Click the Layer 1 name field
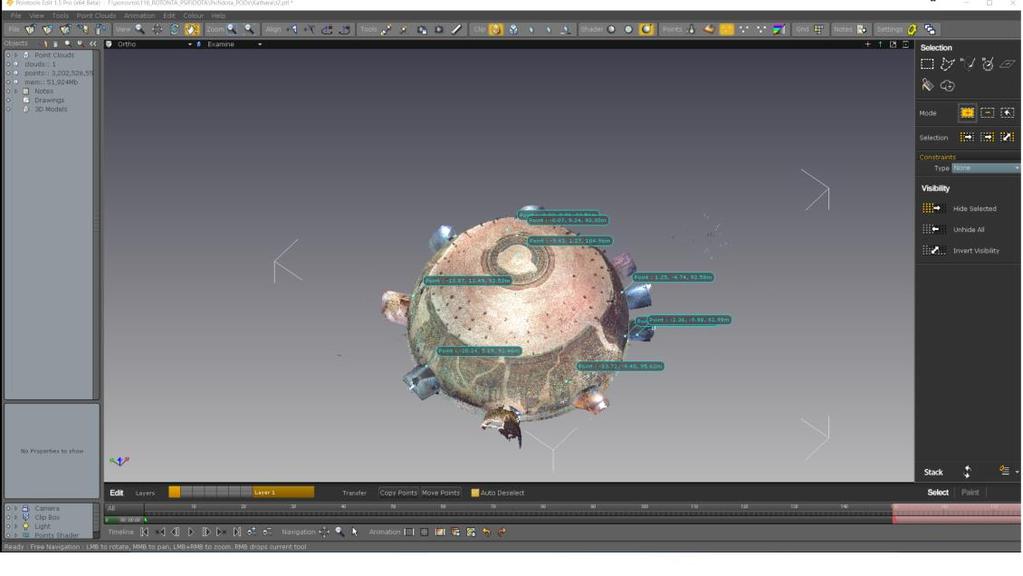Viewport: 1023px width, 576px height. [283, 492]
